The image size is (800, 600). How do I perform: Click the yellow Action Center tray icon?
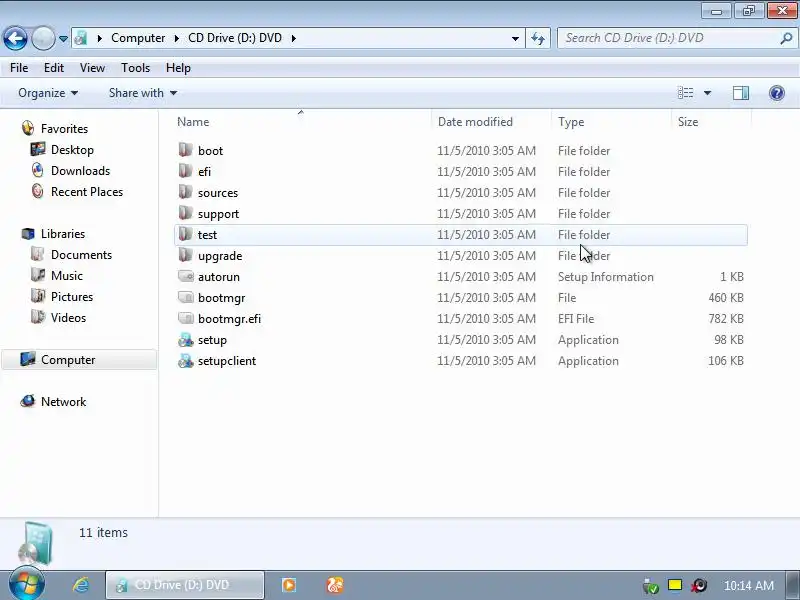tap(675, 585)
